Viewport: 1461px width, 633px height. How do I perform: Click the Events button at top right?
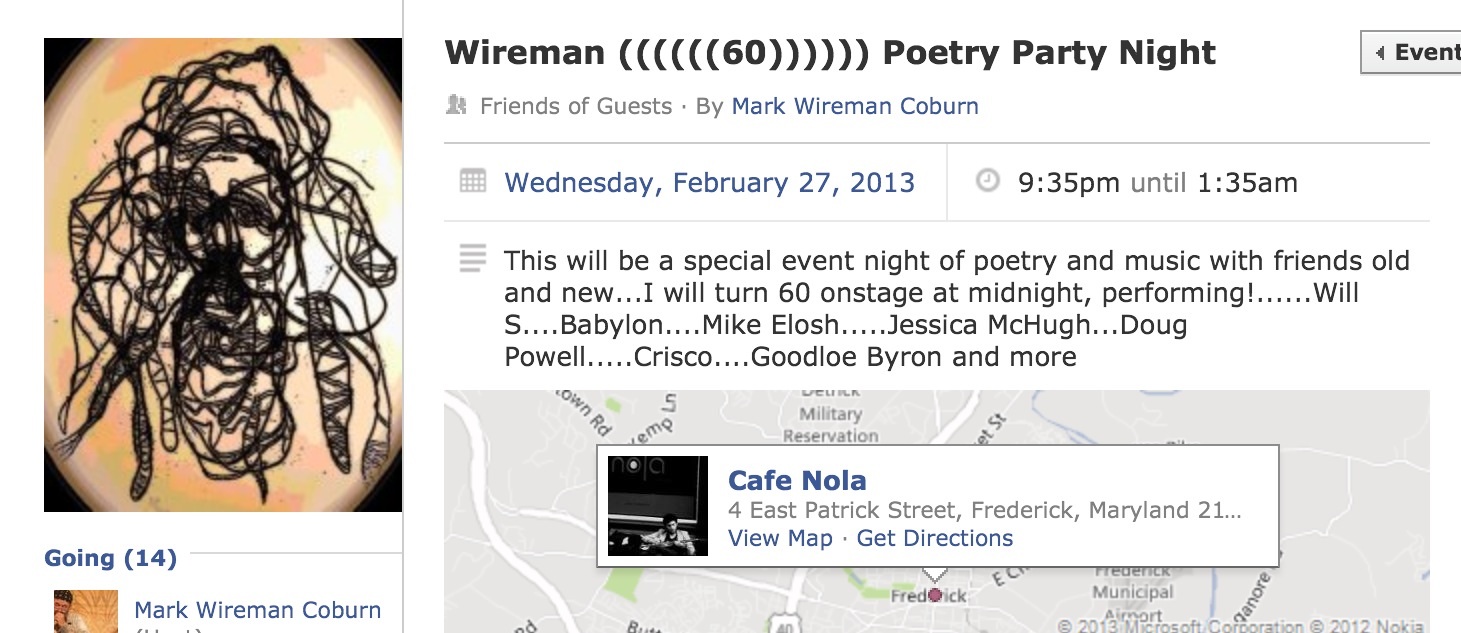[x=1415, y=53]
